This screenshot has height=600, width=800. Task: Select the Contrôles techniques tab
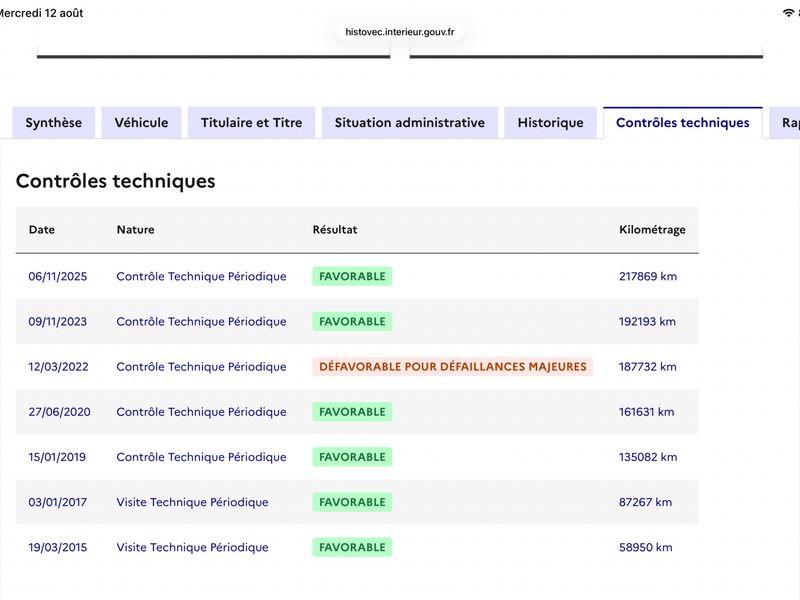[x=683, y=122]
